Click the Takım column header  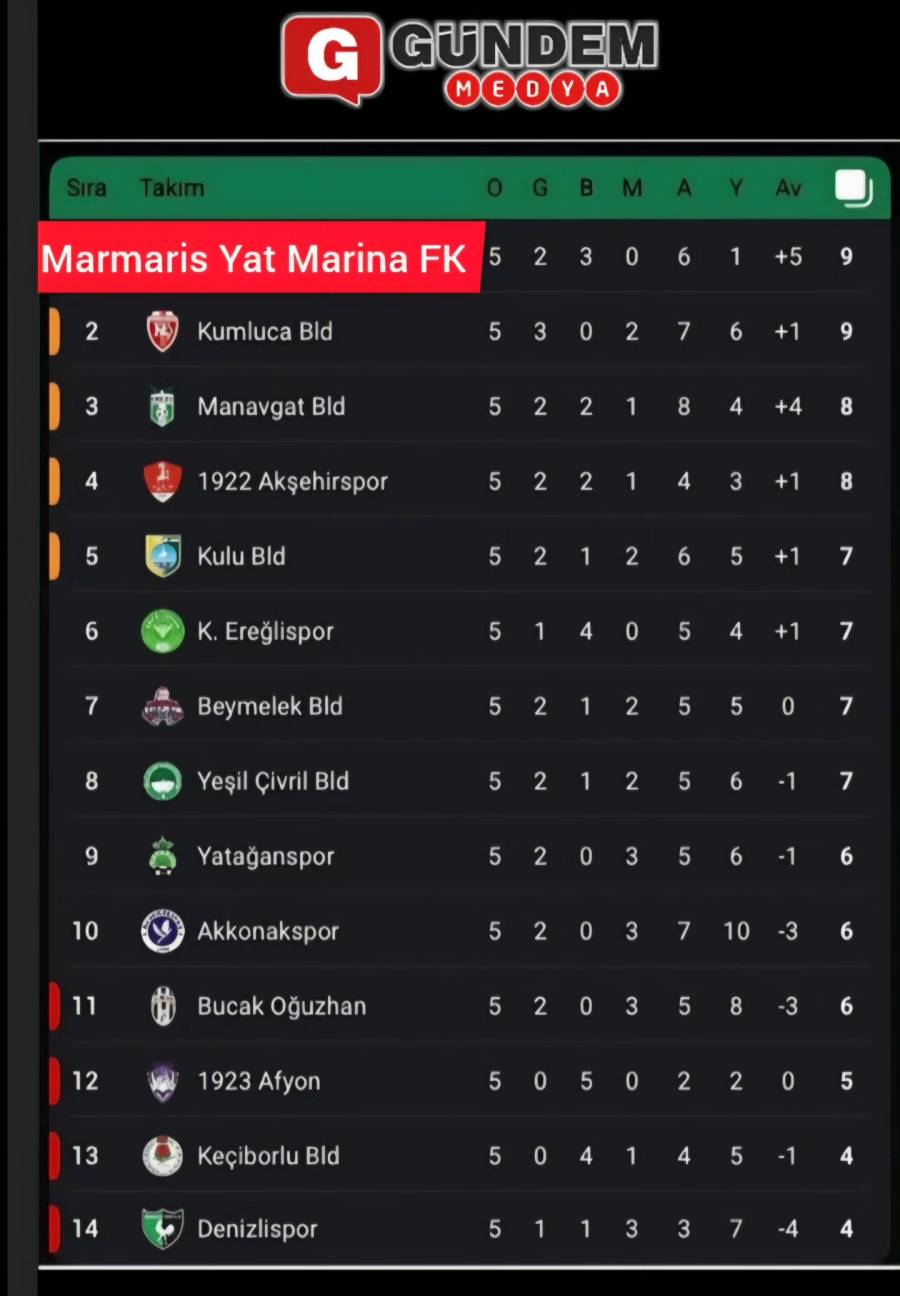[172, 188]
